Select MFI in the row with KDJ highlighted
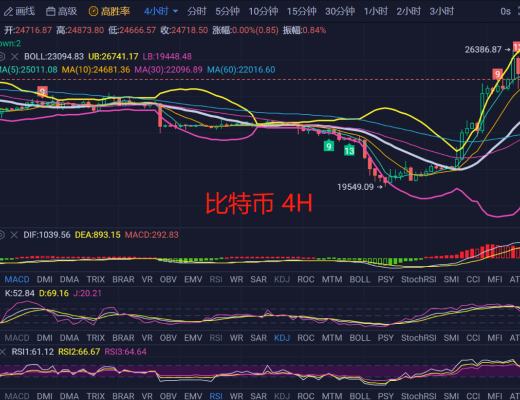Viewport: 520px width, 400px height. click(495, 338)
